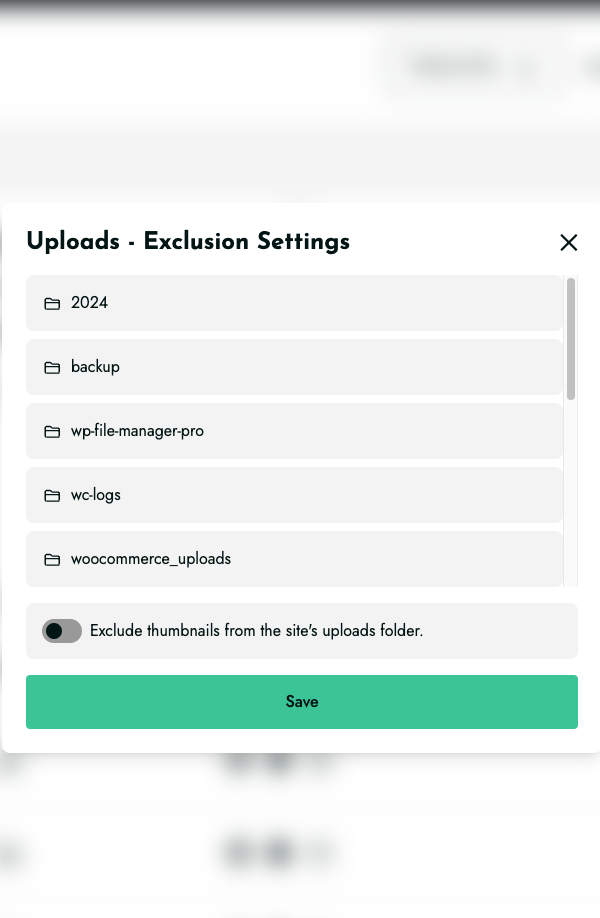Select the 2024 folder name
Viewport: 600px width, 918px height.
[x=90, y=303]
